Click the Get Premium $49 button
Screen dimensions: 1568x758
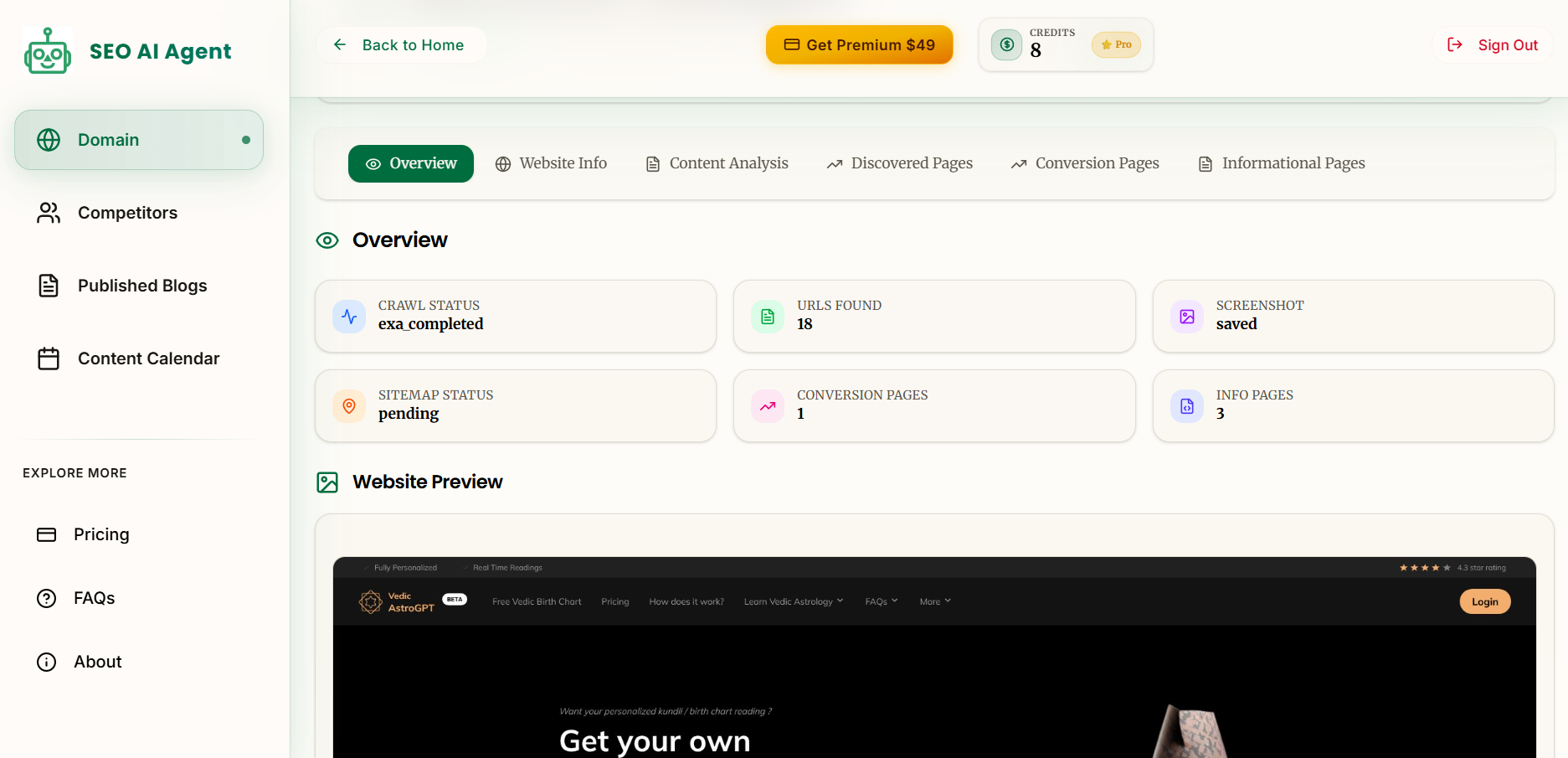pyautogui.click(x=859, y=44)
